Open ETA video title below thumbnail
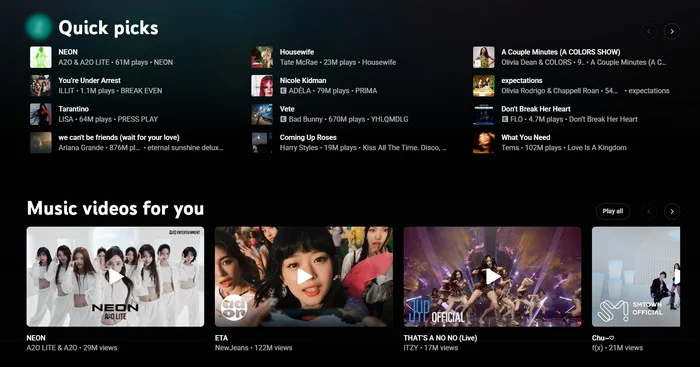The width and height of the screenshot is (700, 367). click(221, 338)
